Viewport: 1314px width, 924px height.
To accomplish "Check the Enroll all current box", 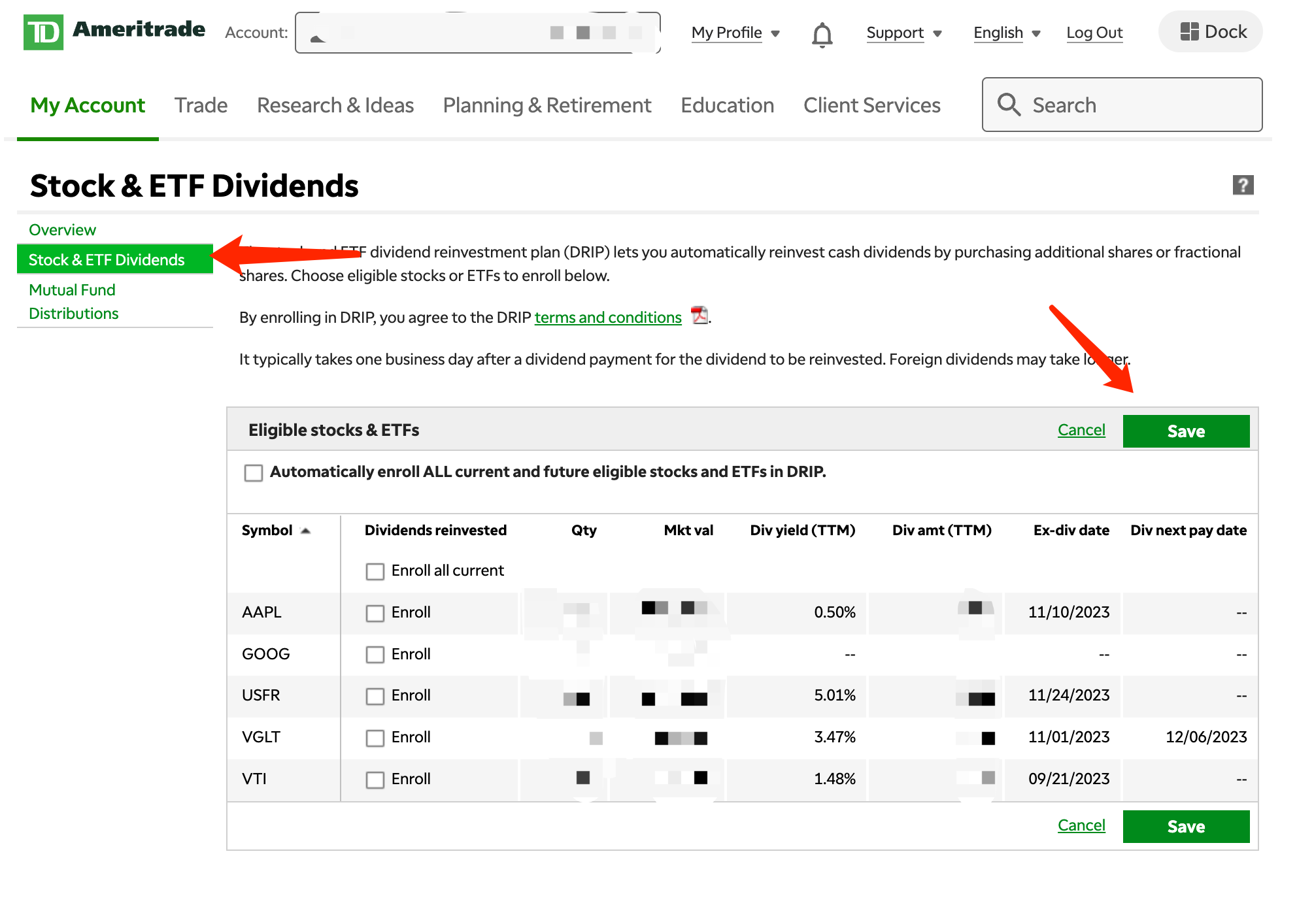I will click(375, 571).
